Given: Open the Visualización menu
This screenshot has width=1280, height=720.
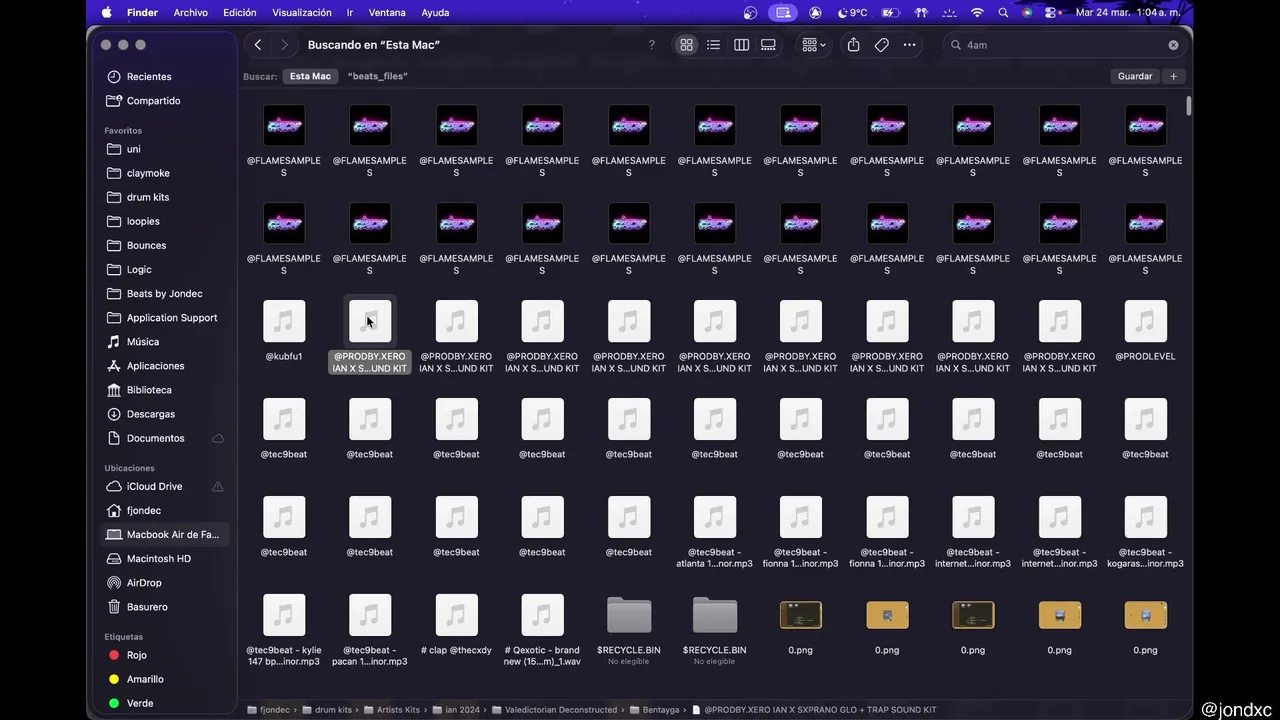Looking at the screenshot, I should [x=302, y=13].
